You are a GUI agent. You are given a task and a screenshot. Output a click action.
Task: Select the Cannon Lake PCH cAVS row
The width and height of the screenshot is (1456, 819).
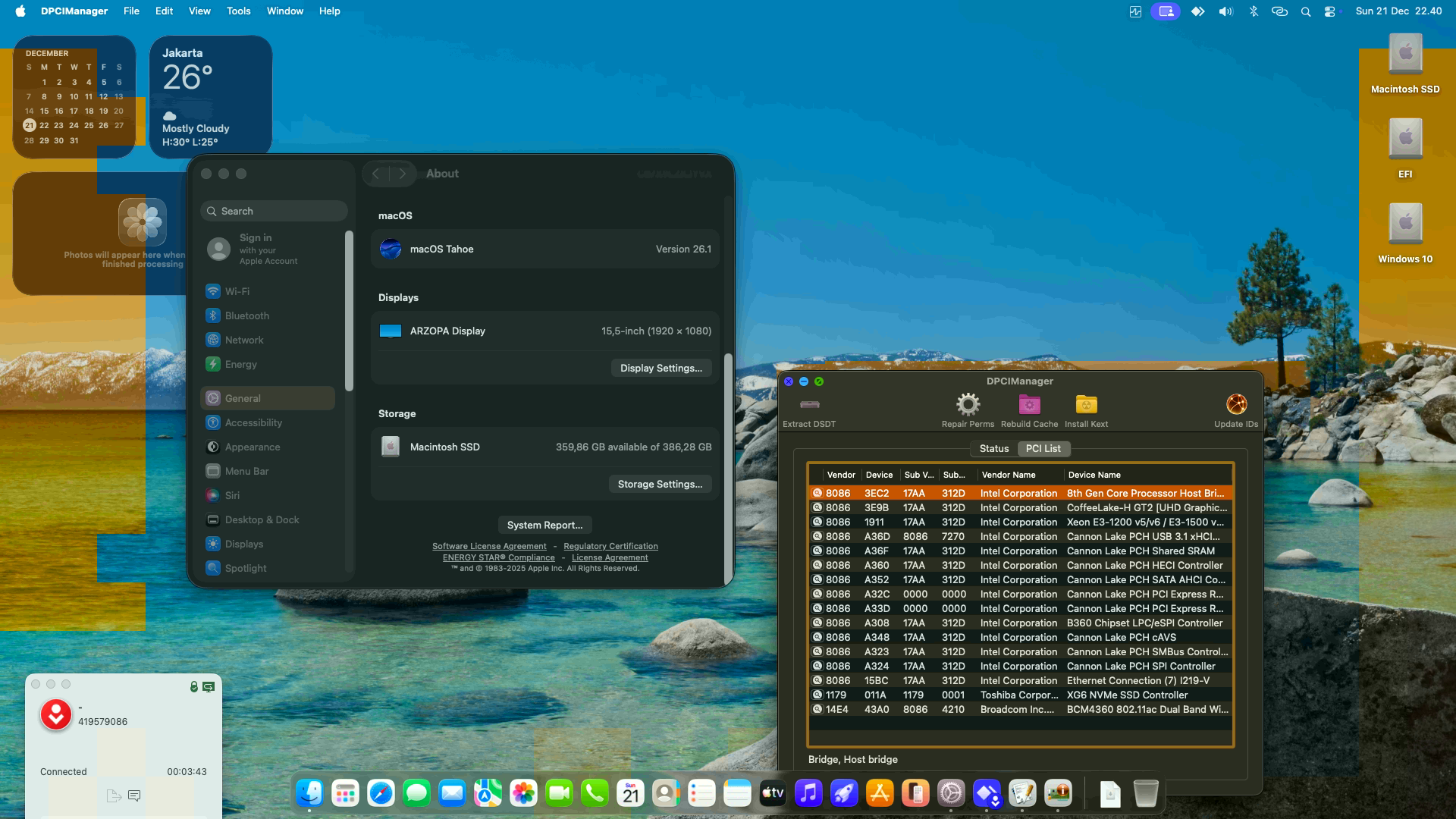(1021, 637)
